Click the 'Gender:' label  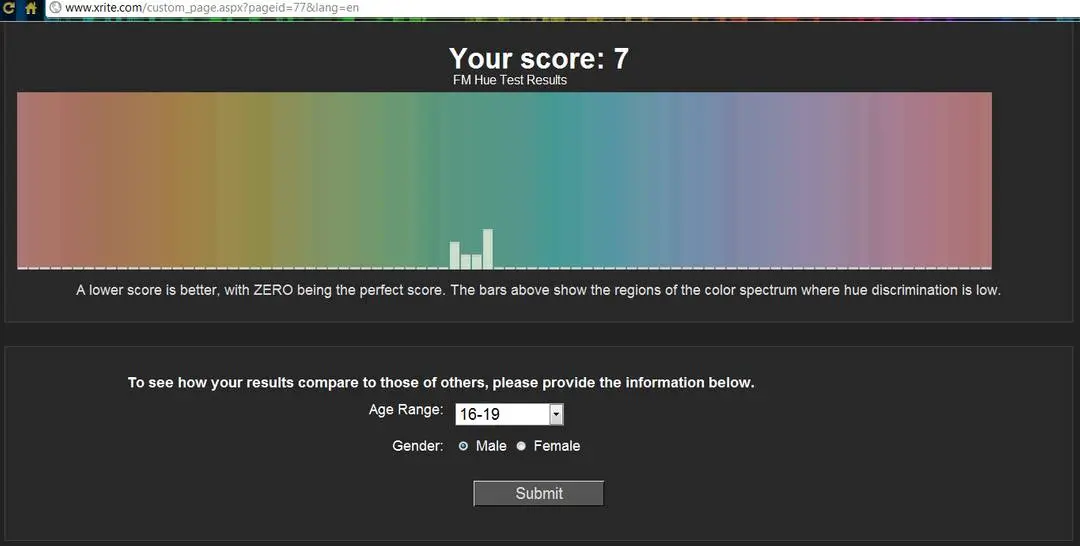tap(417, 446)
